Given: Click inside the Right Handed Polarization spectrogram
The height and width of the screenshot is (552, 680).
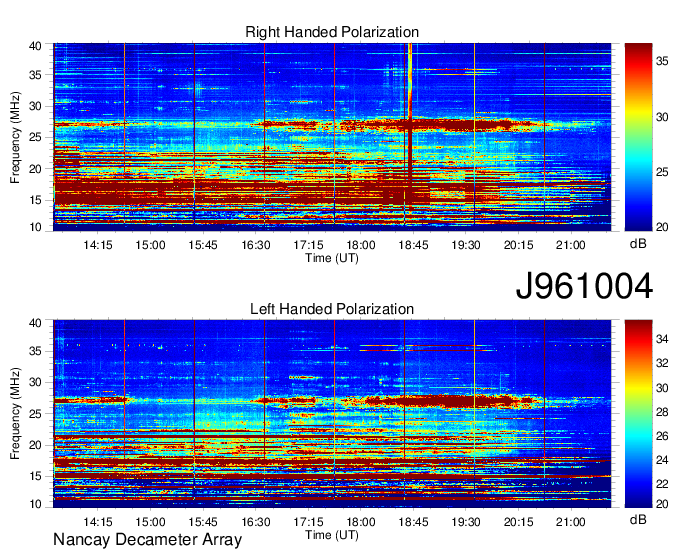Looking at the screenshot, I should tap(332, 137).
